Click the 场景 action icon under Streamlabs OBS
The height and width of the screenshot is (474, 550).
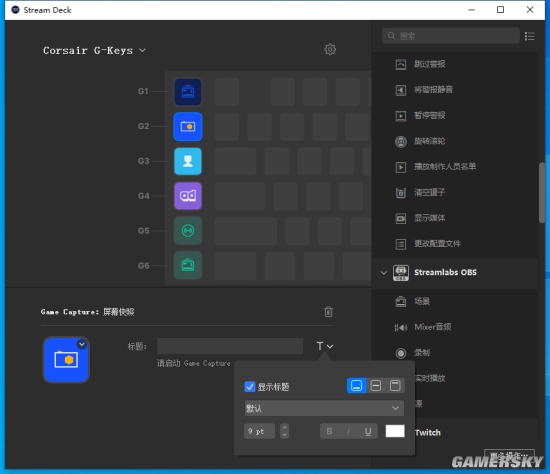click(x=401, y=301)
